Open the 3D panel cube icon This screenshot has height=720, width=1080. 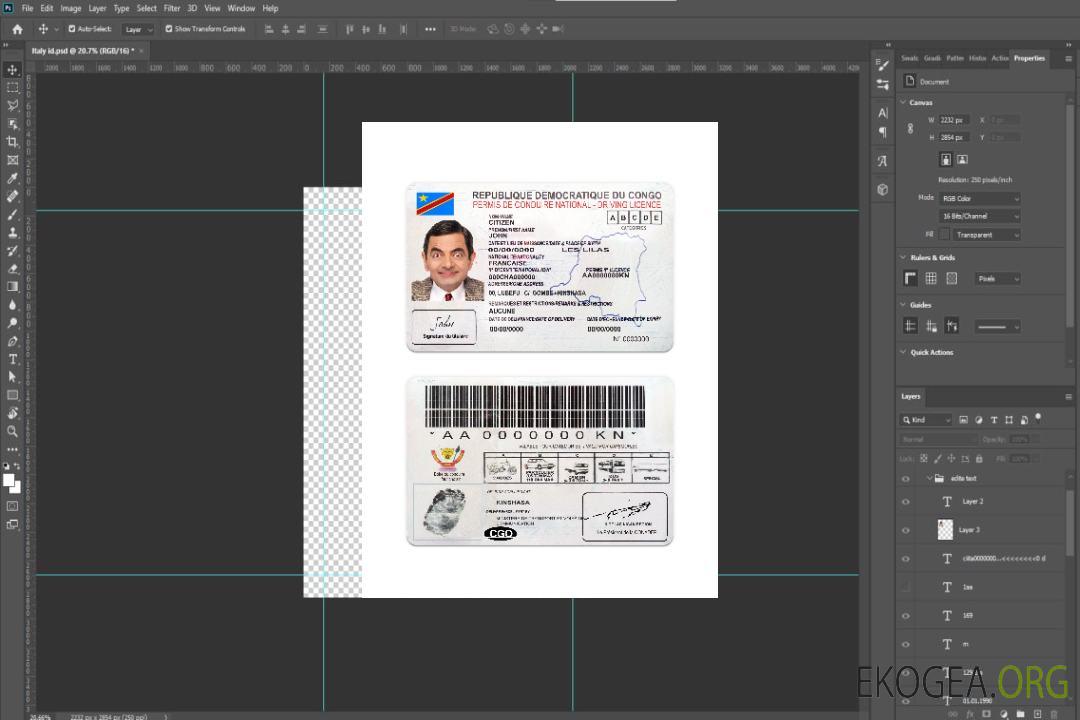tap(882, 189)
